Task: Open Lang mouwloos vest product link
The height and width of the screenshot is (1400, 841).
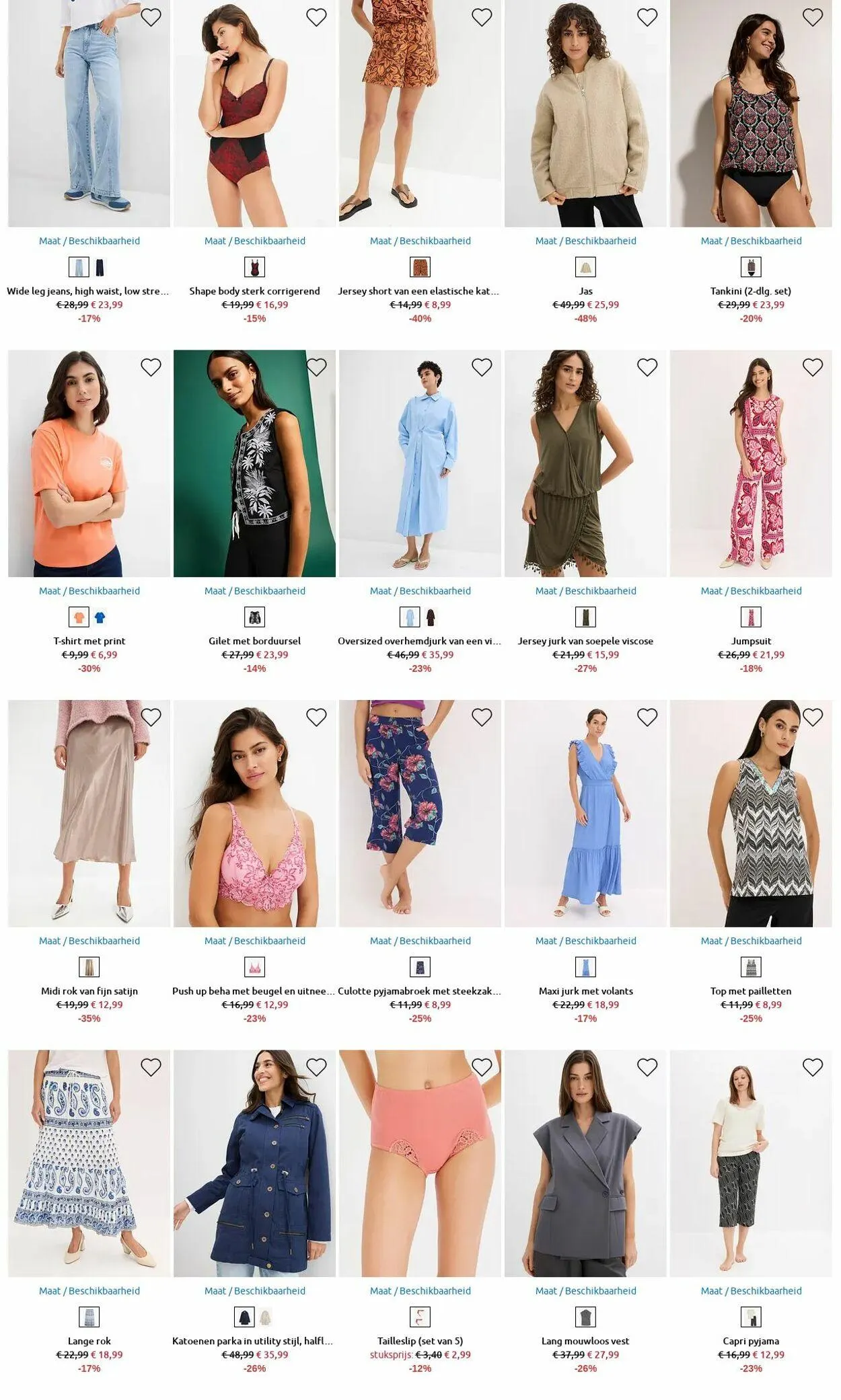Action: (585, 1341)
